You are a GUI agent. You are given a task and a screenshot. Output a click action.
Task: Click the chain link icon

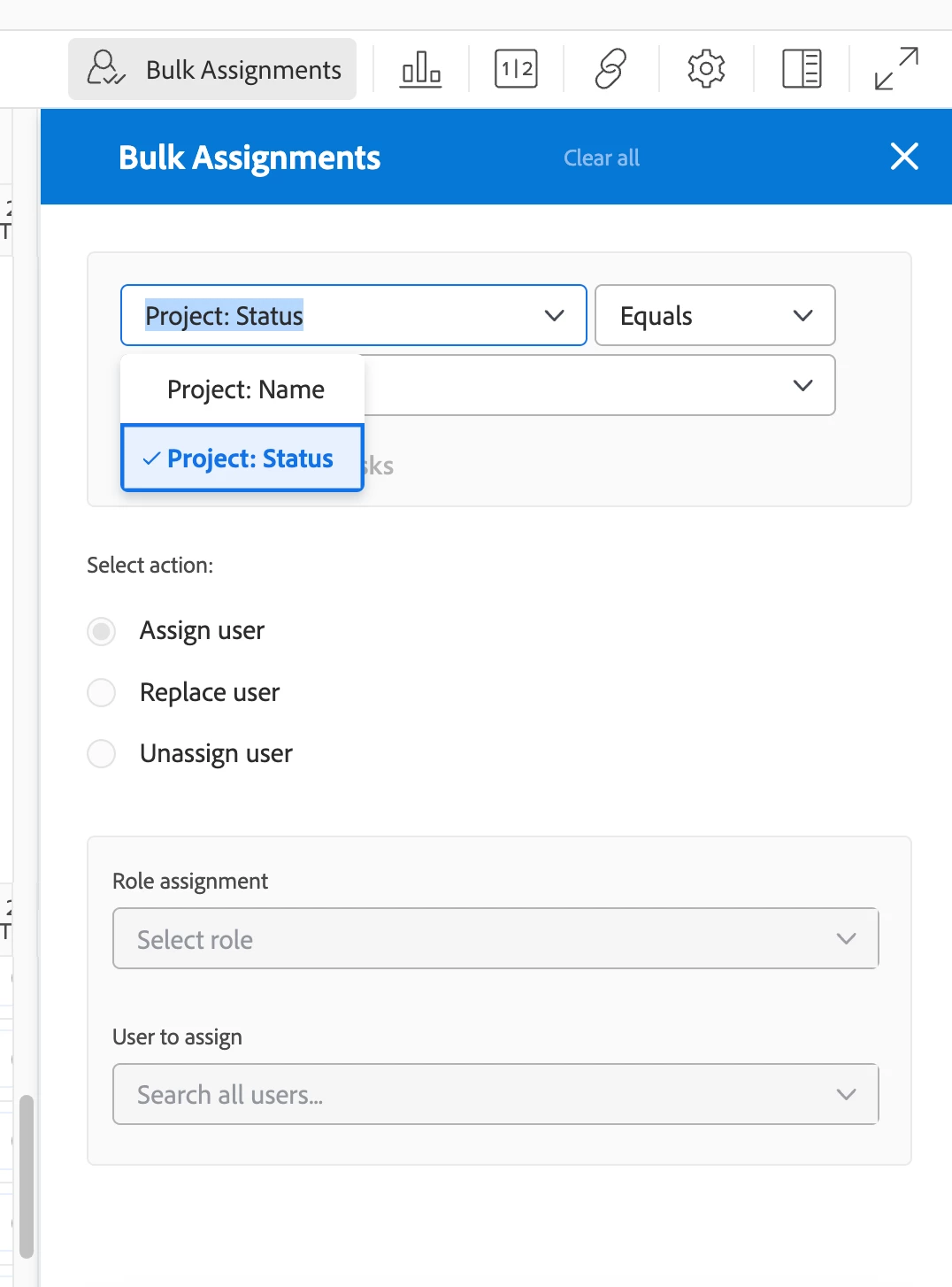610,69
